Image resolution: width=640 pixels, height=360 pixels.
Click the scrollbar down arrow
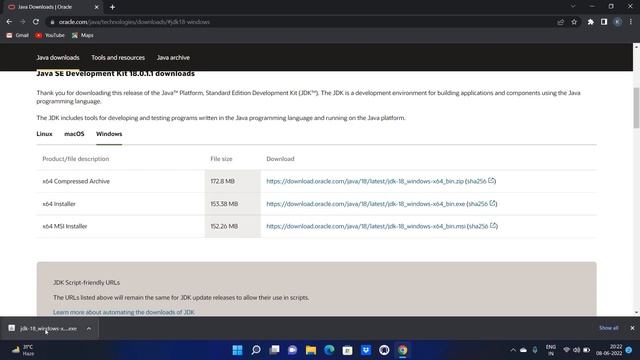(636, 313)
